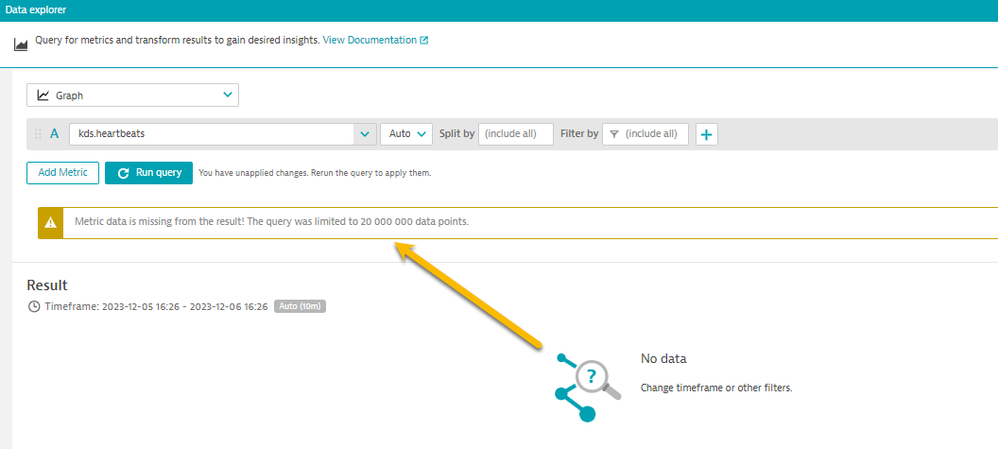Click the timeframe date range text
This screenshot has width=998, height=449.
click(x=156, y=306)
